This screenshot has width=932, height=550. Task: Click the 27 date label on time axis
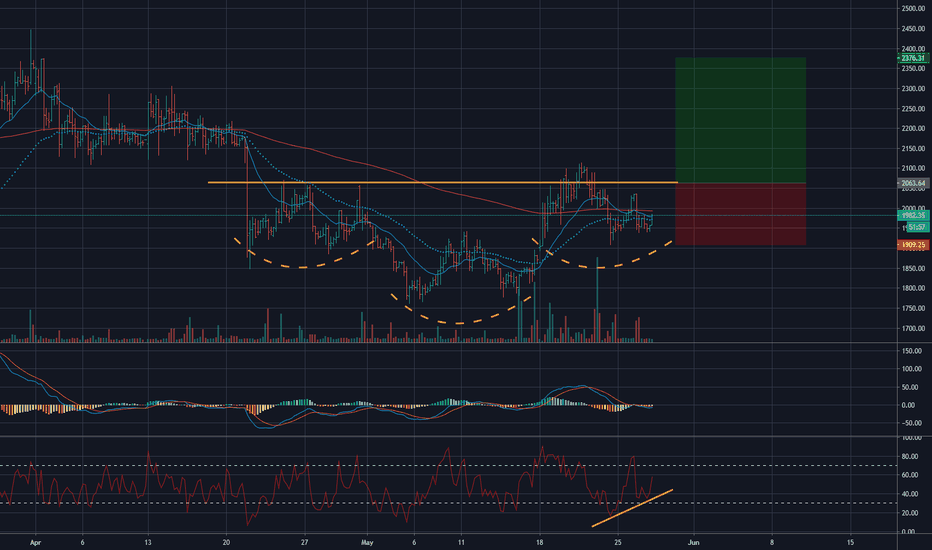point(305,542)
